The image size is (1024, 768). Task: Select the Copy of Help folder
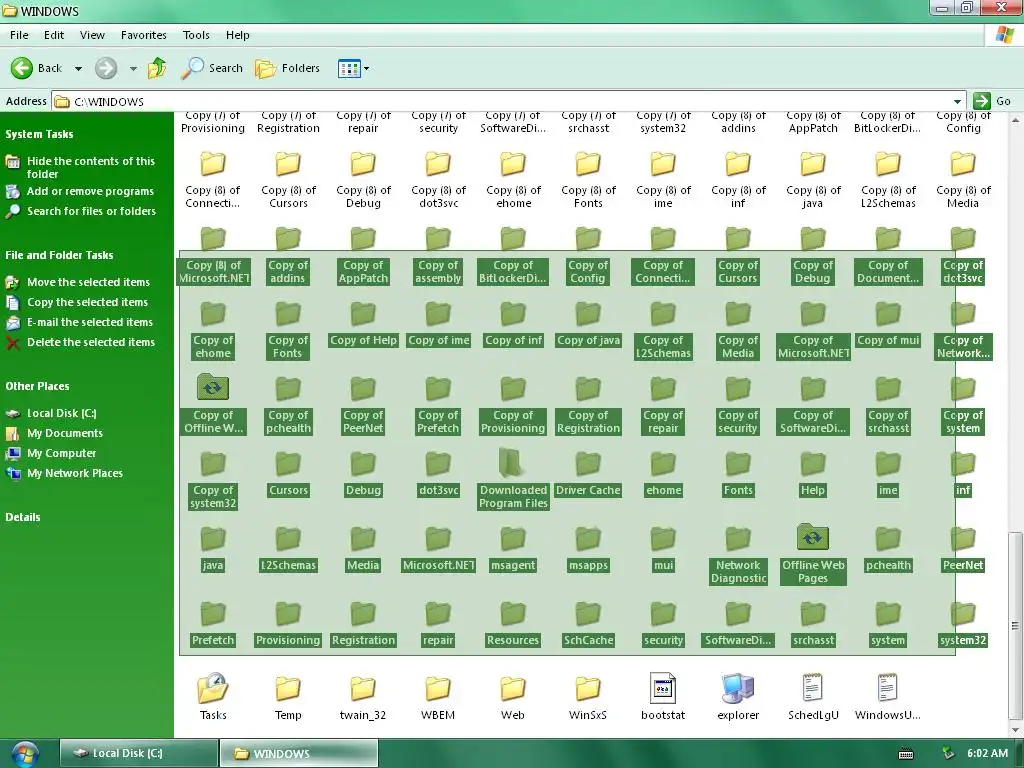click(x=363, y=323)
